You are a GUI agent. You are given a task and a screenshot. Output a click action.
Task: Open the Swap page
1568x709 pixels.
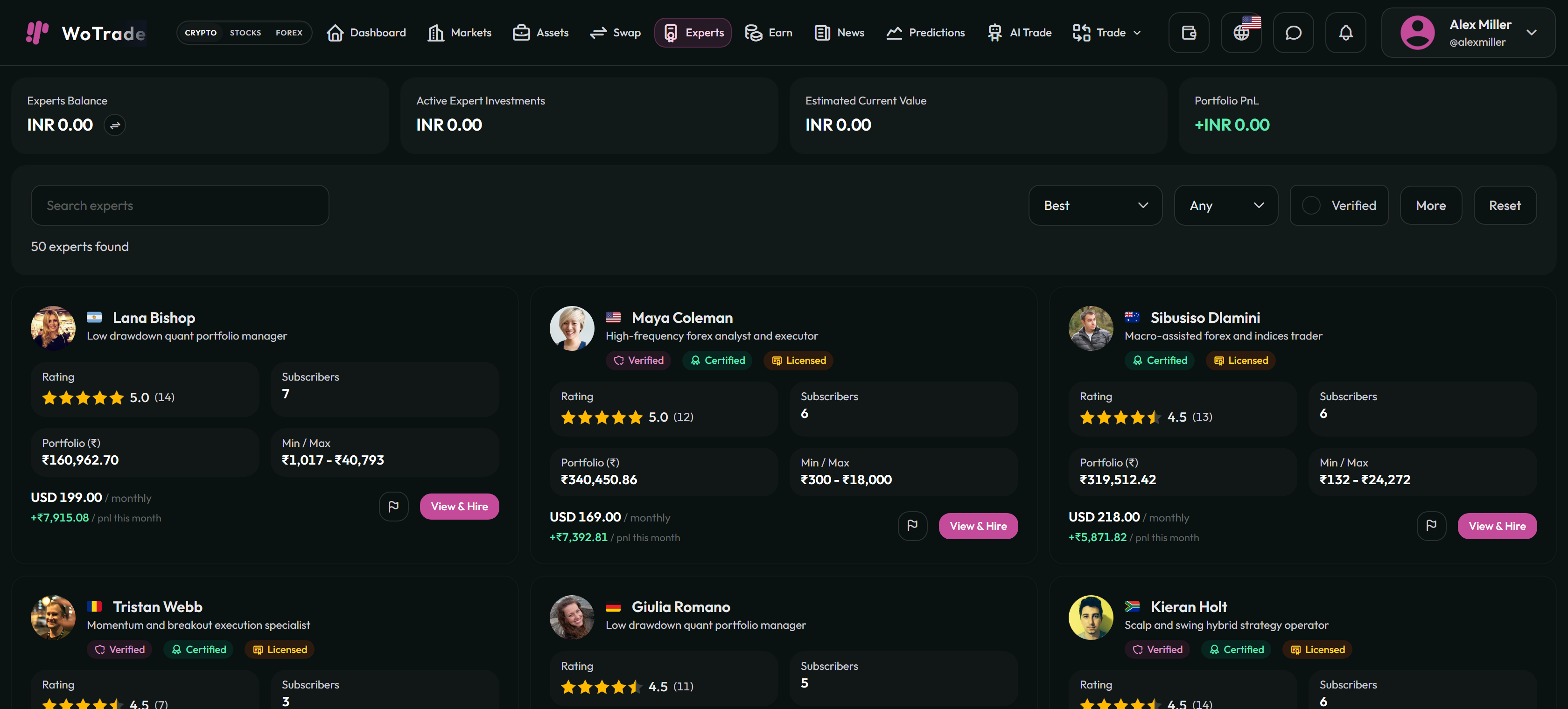click(616, 33)
